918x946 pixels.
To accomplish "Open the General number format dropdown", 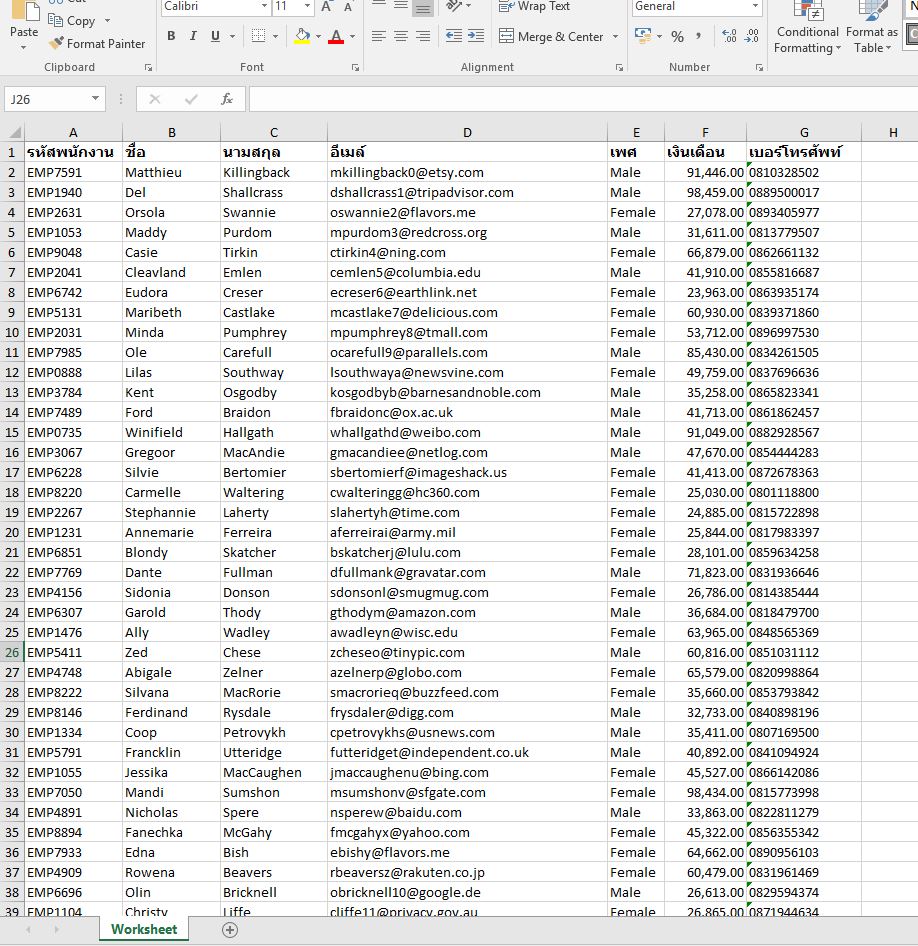I will pos(755,7).
